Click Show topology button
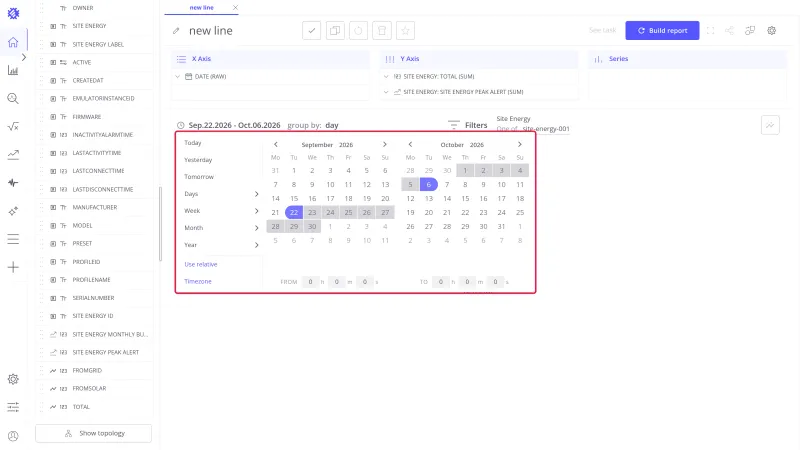Image resolution: width=800 pixels, height=450 pixels. pos(93,433)
